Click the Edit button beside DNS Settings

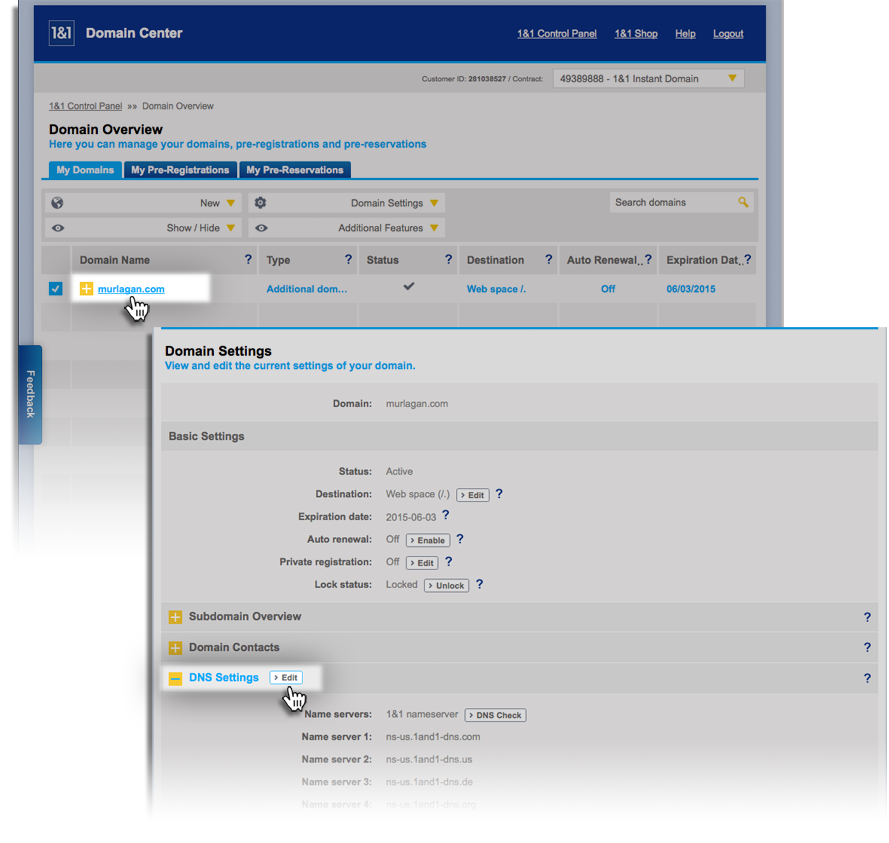286,677
